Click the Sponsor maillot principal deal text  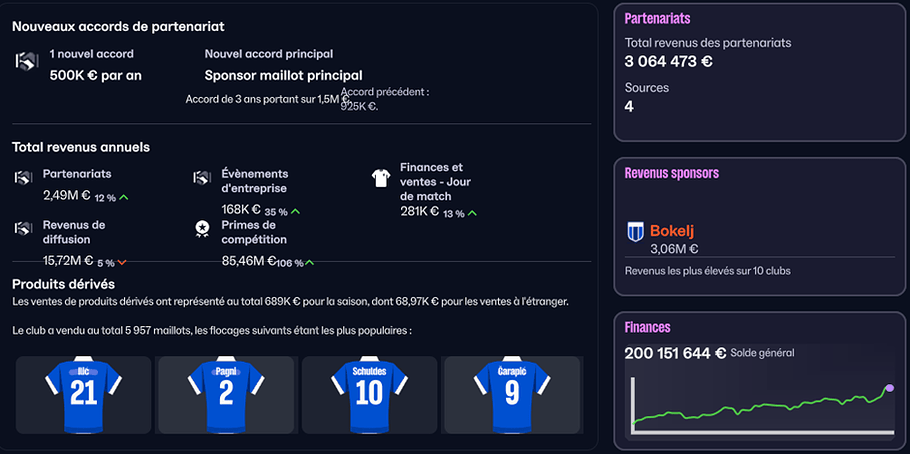[283, 75]
